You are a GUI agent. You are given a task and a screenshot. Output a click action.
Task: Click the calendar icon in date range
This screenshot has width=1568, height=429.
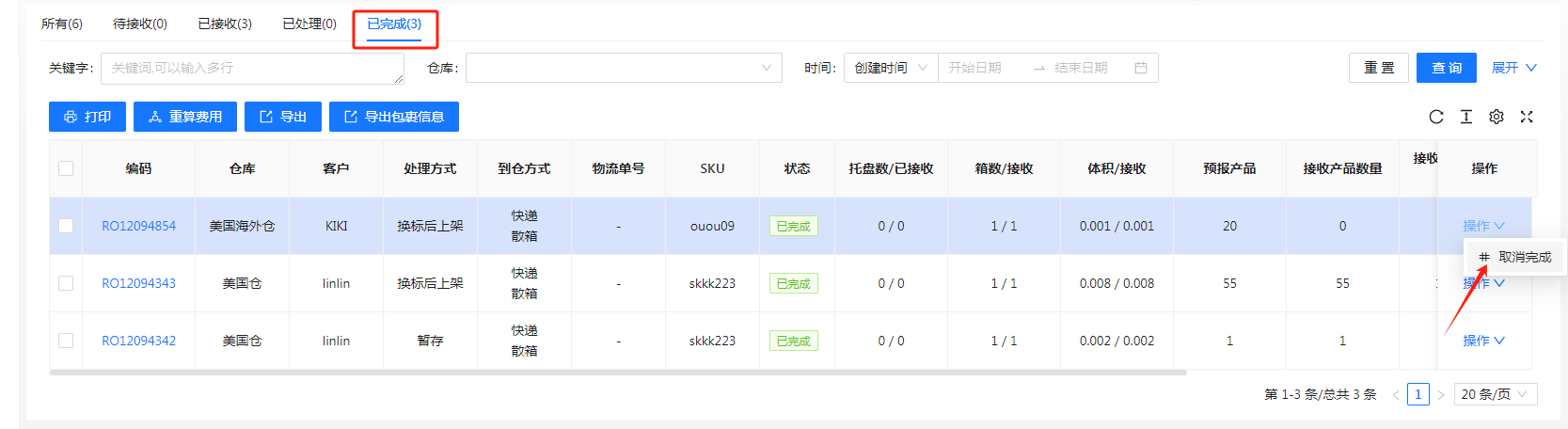[1140, 68]
